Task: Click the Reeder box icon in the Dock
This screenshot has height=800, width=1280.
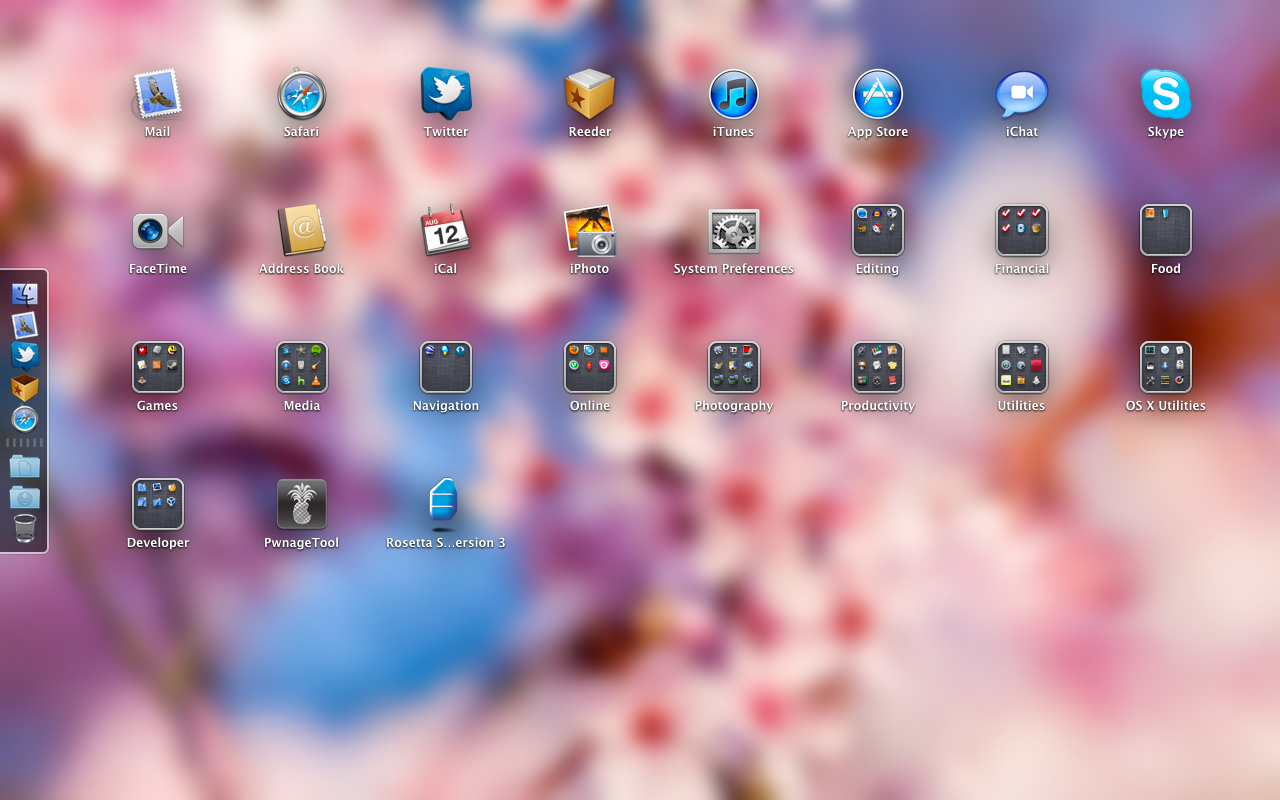Action: (25, 387)
